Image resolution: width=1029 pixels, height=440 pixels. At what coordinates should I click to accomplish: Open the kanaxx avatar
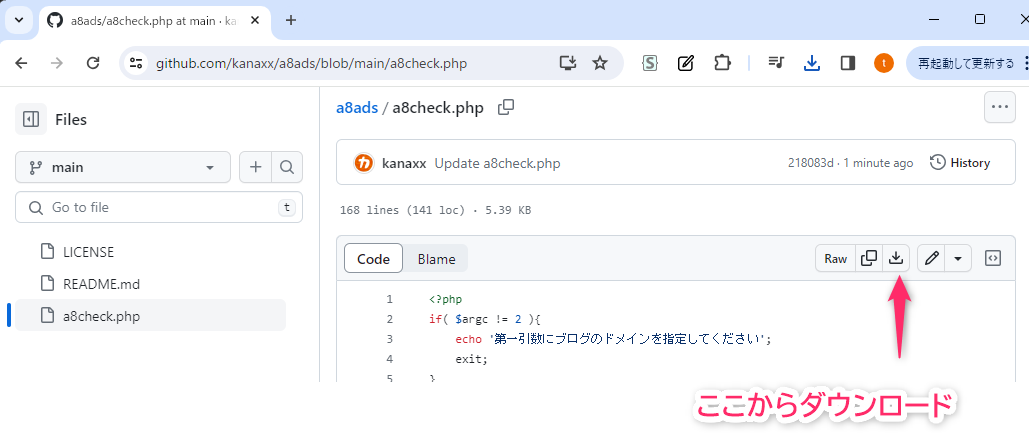coord(364,163)
